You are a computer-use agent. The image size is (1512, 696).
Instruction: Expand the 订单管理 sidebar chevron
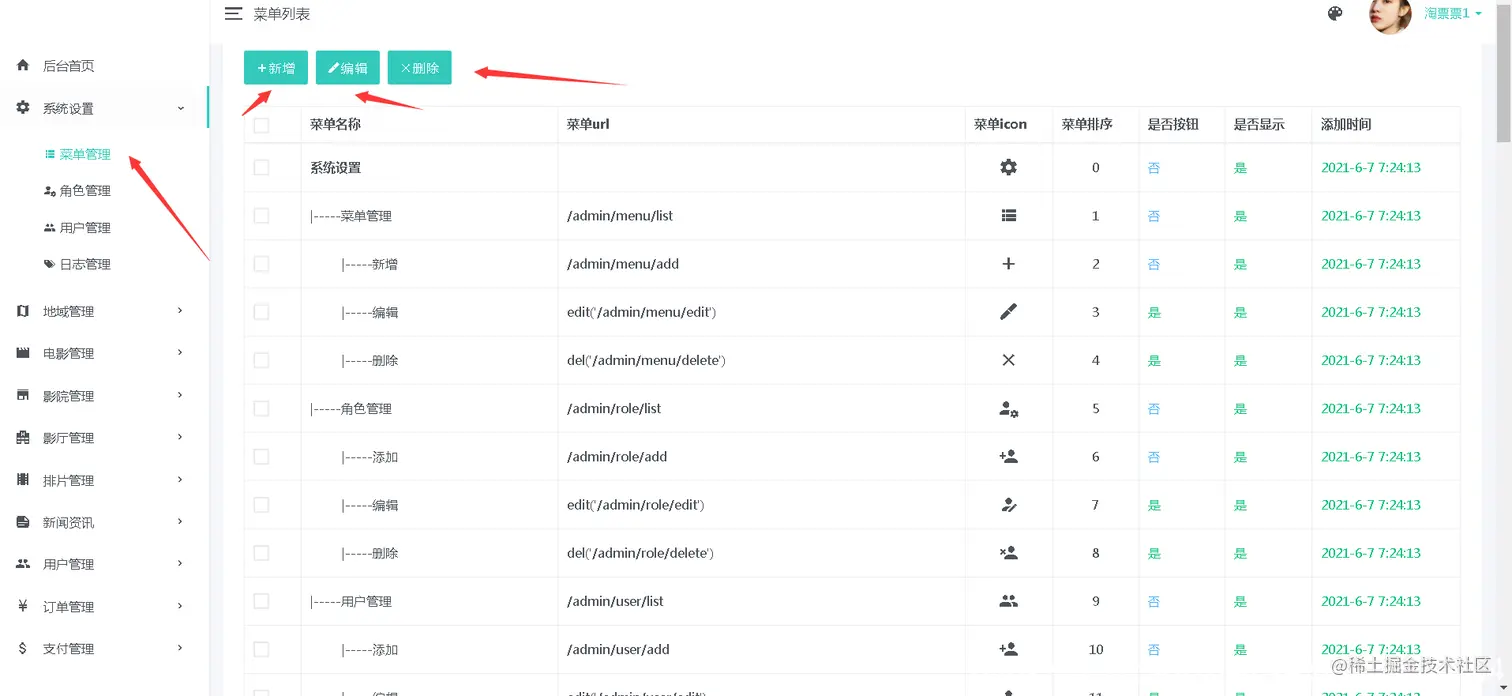click(180, 606)
